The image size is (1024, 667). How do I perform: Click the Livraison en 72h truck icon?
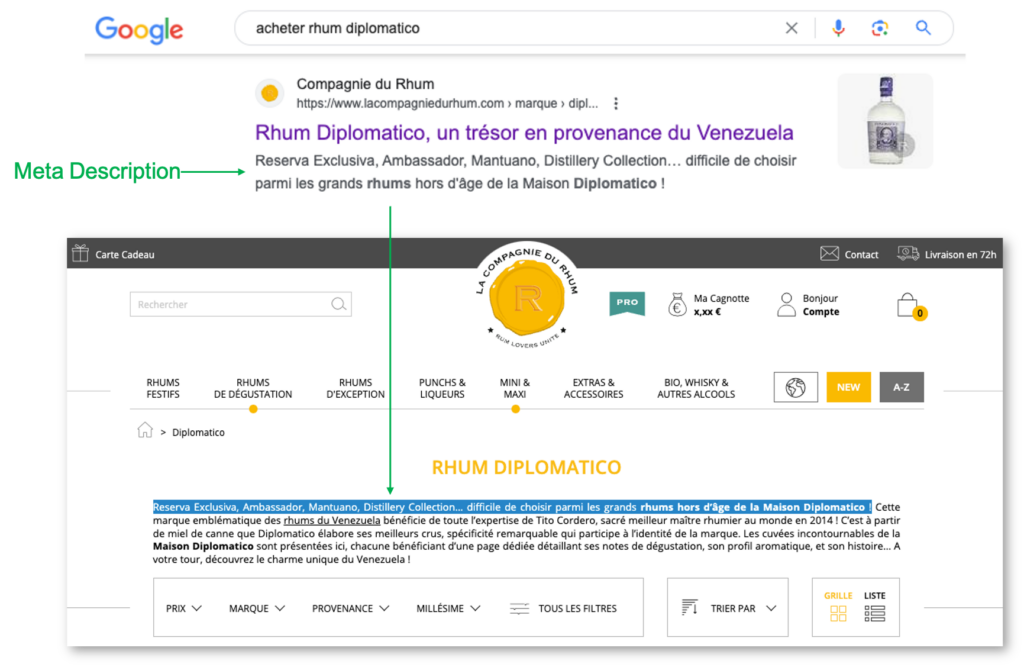pos(908,253)
